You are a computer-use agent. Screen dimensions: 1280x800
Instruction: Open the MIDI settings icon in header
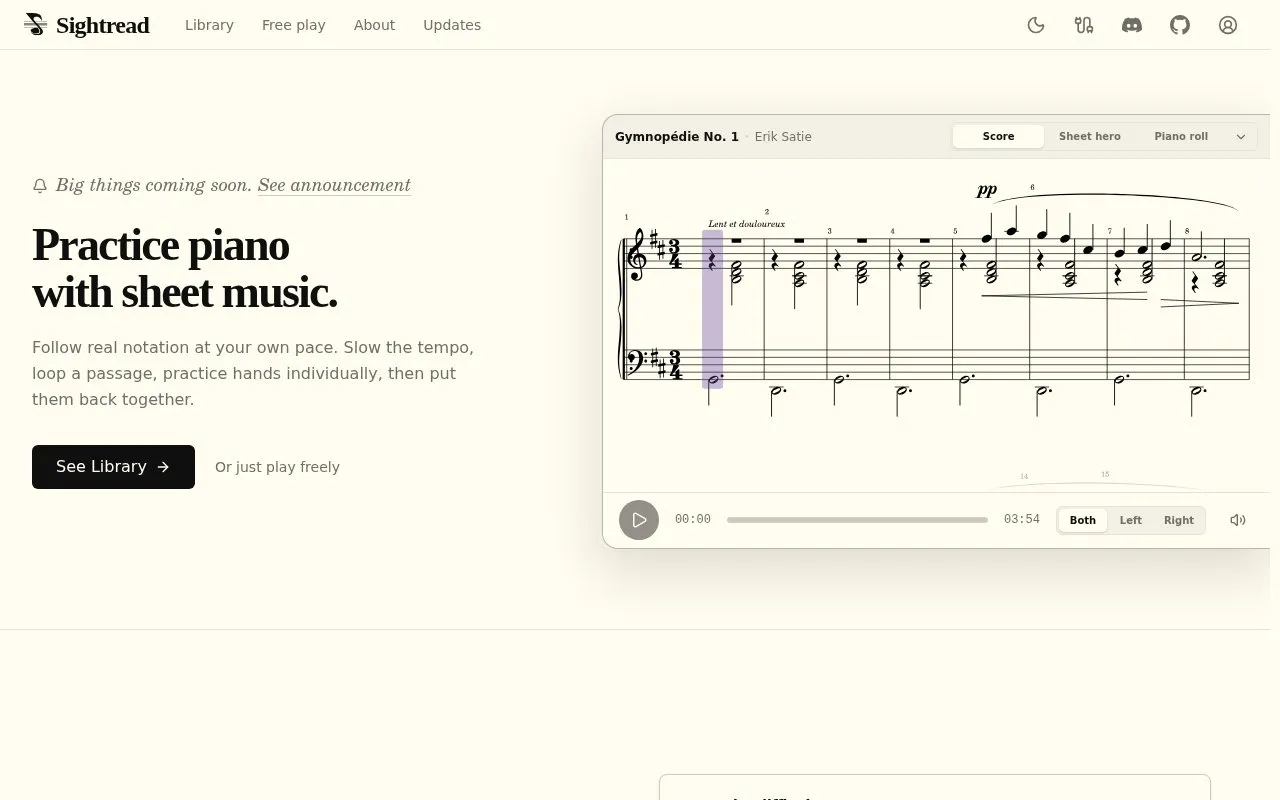pyautogui.click(x=1084, y=25)
